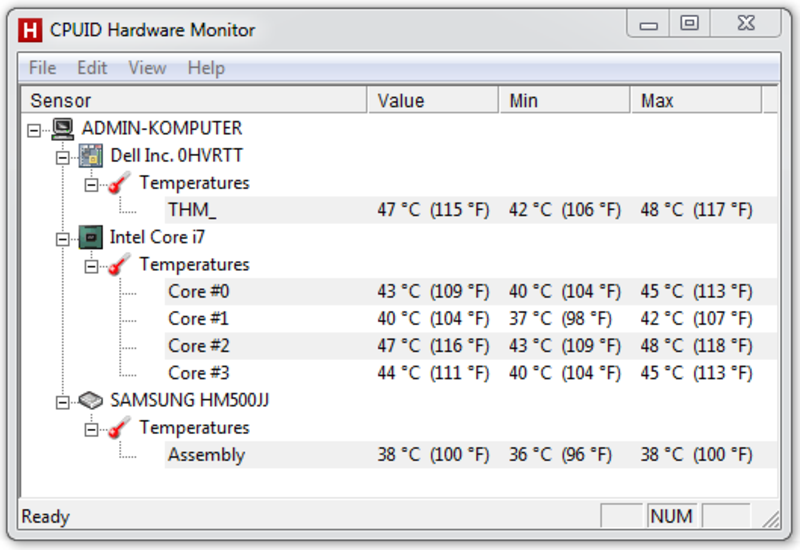Screen dimensions: 800x550
Task: Collapse the ADMIN-KOMPUTER root node
Action: click(34, 131)
